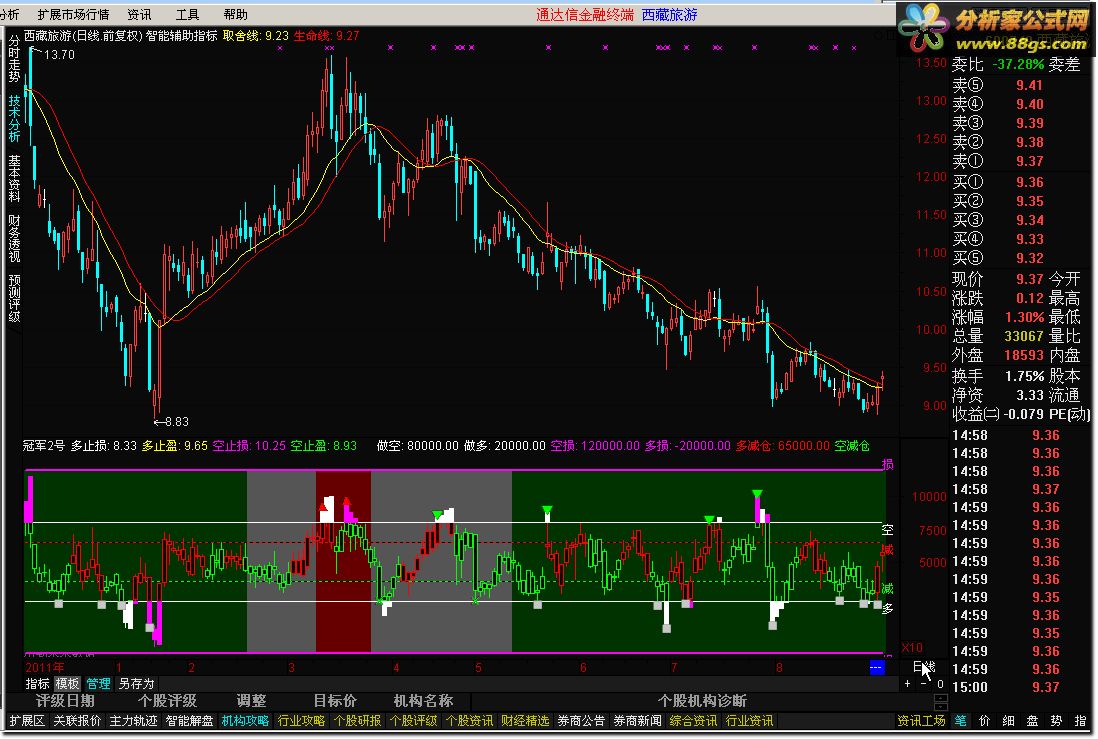This screenshot has width=1098, height=739.
Task: Open the 帮助 menu
Action: pos(235,14)
